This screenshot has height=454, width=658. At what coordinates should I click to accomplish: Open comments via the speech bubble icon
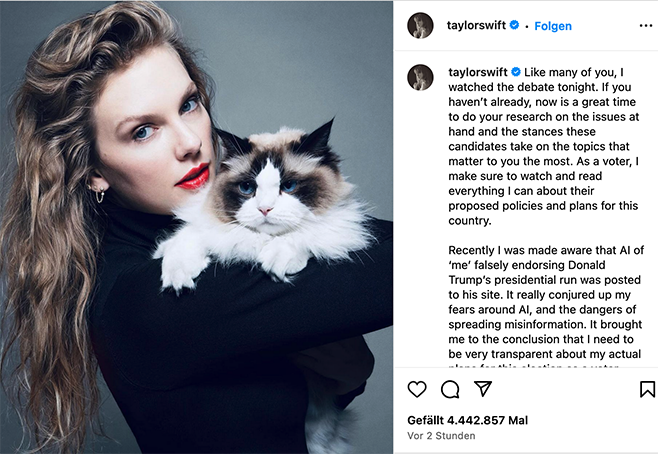point(450,389)
